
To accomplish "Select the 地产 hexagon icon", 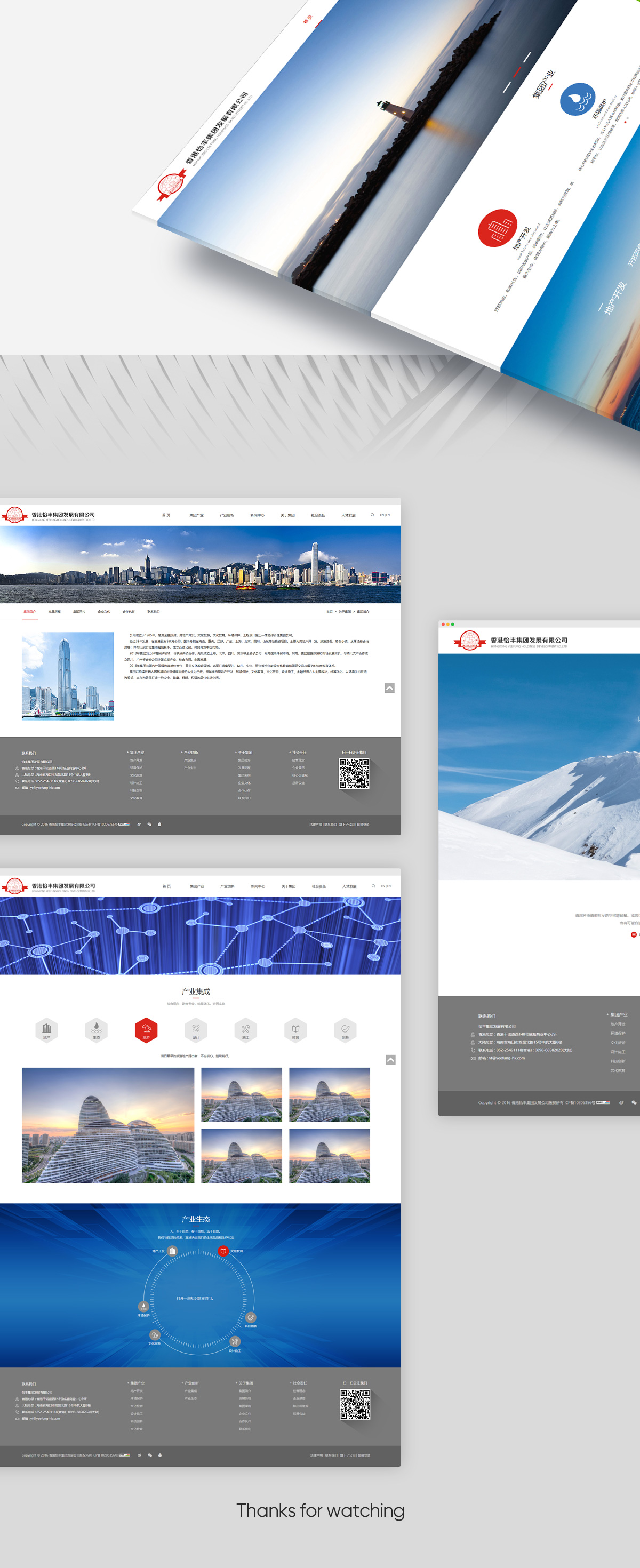I will [x=47, y=1030].
